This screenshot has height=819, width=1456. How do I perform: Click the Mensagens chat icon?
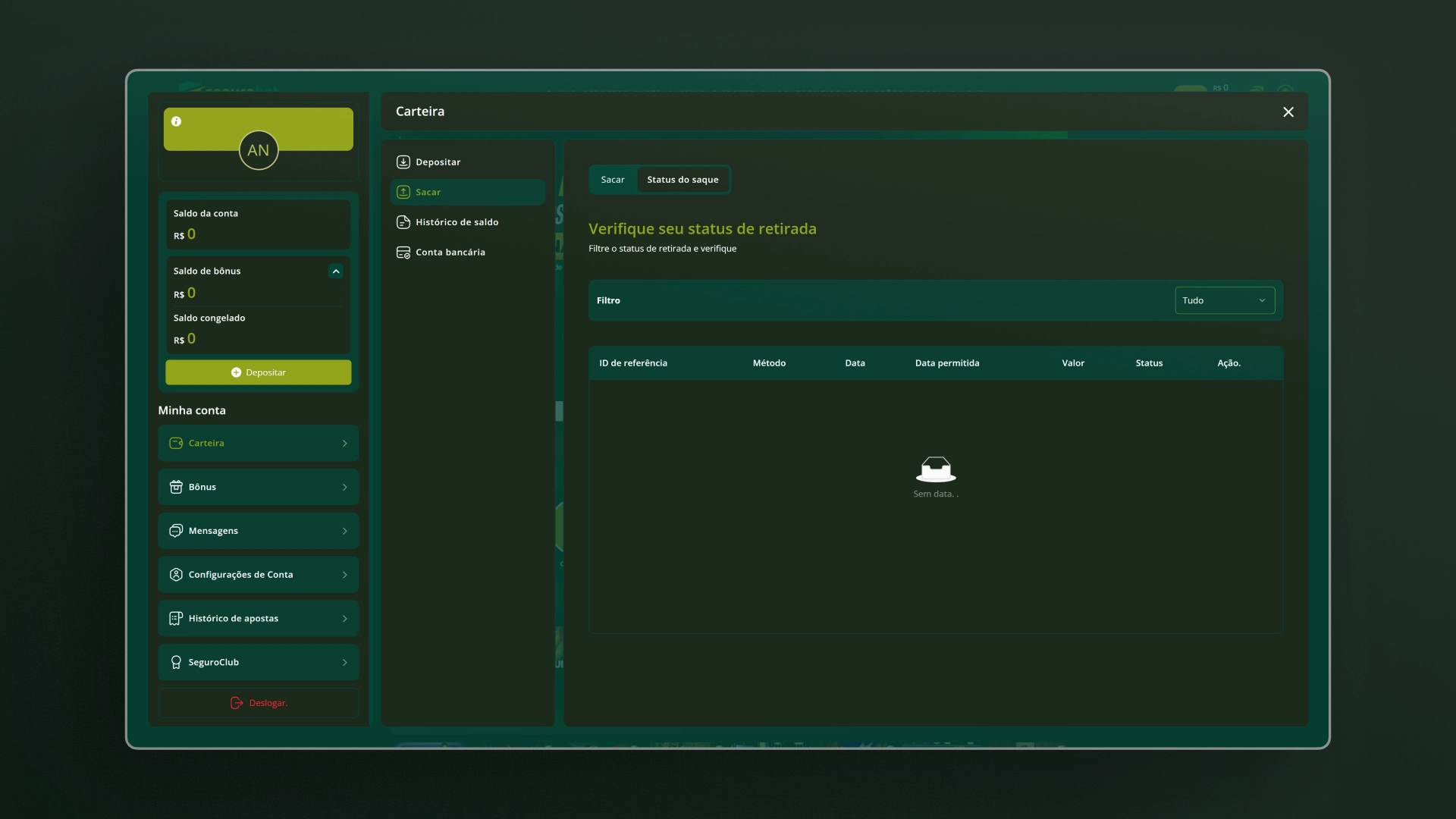pos(175,531)
